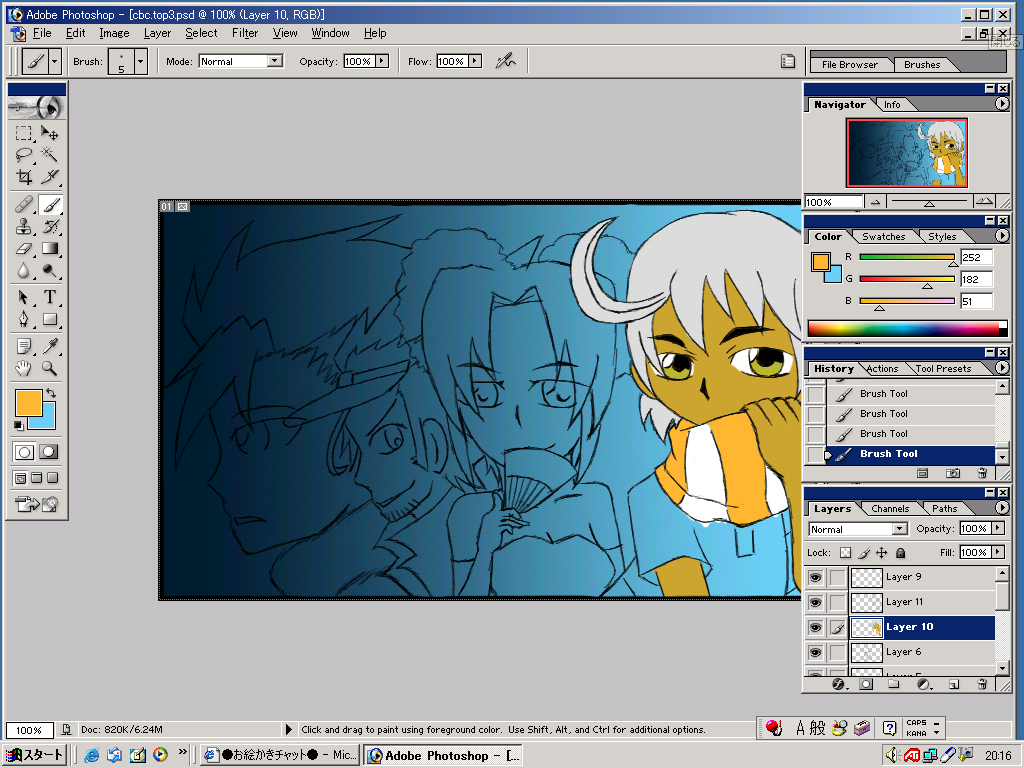Image resolution: width=1024 pixels, height=768 pixels.
Task: Open layer Fill slider arrow
Action: pyautogui.click(x=997, y=552)
